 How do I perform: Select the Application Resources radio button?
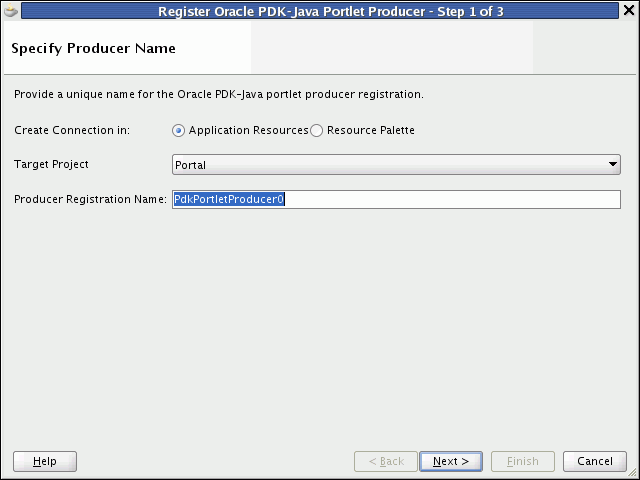coord(178,131)
